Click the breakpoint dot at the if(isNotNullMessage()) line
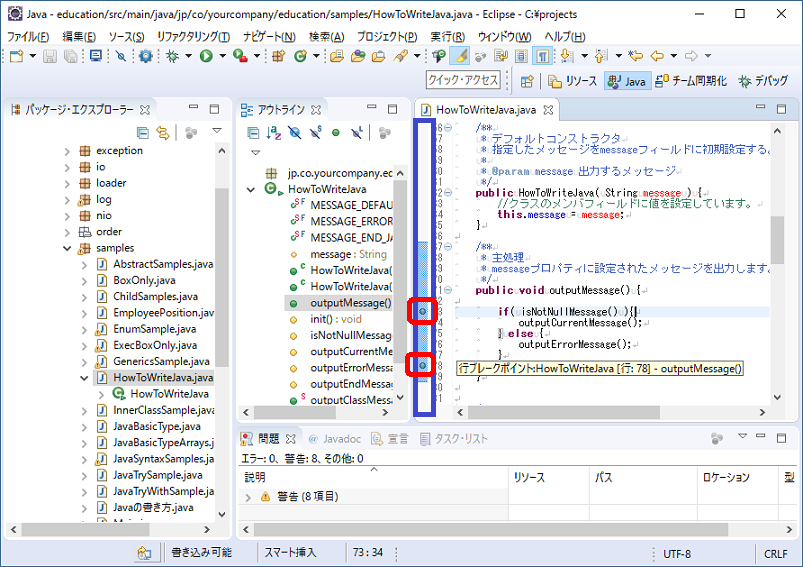The height and width of the screenshot is (567, 803). (x=422, y=311)
